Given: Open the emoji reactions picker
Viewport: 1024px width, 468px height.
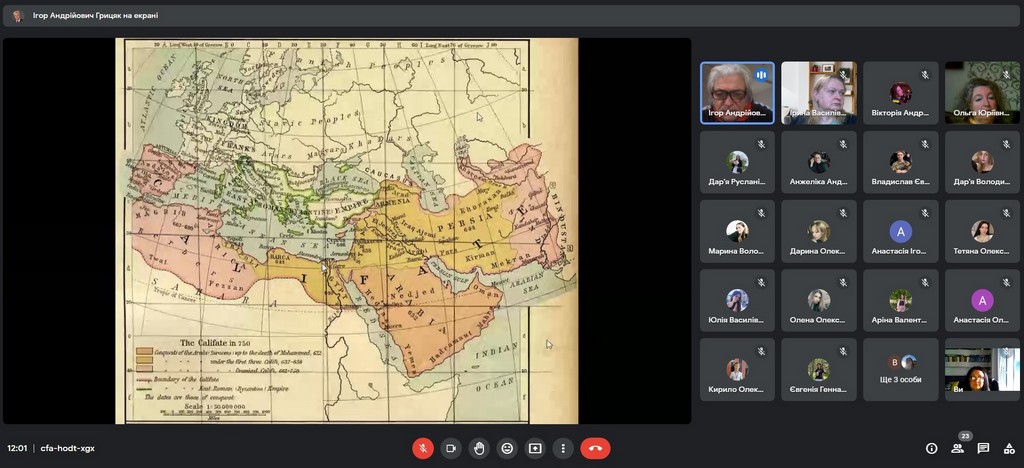Looking at the screenshot, I should point(507,449).
